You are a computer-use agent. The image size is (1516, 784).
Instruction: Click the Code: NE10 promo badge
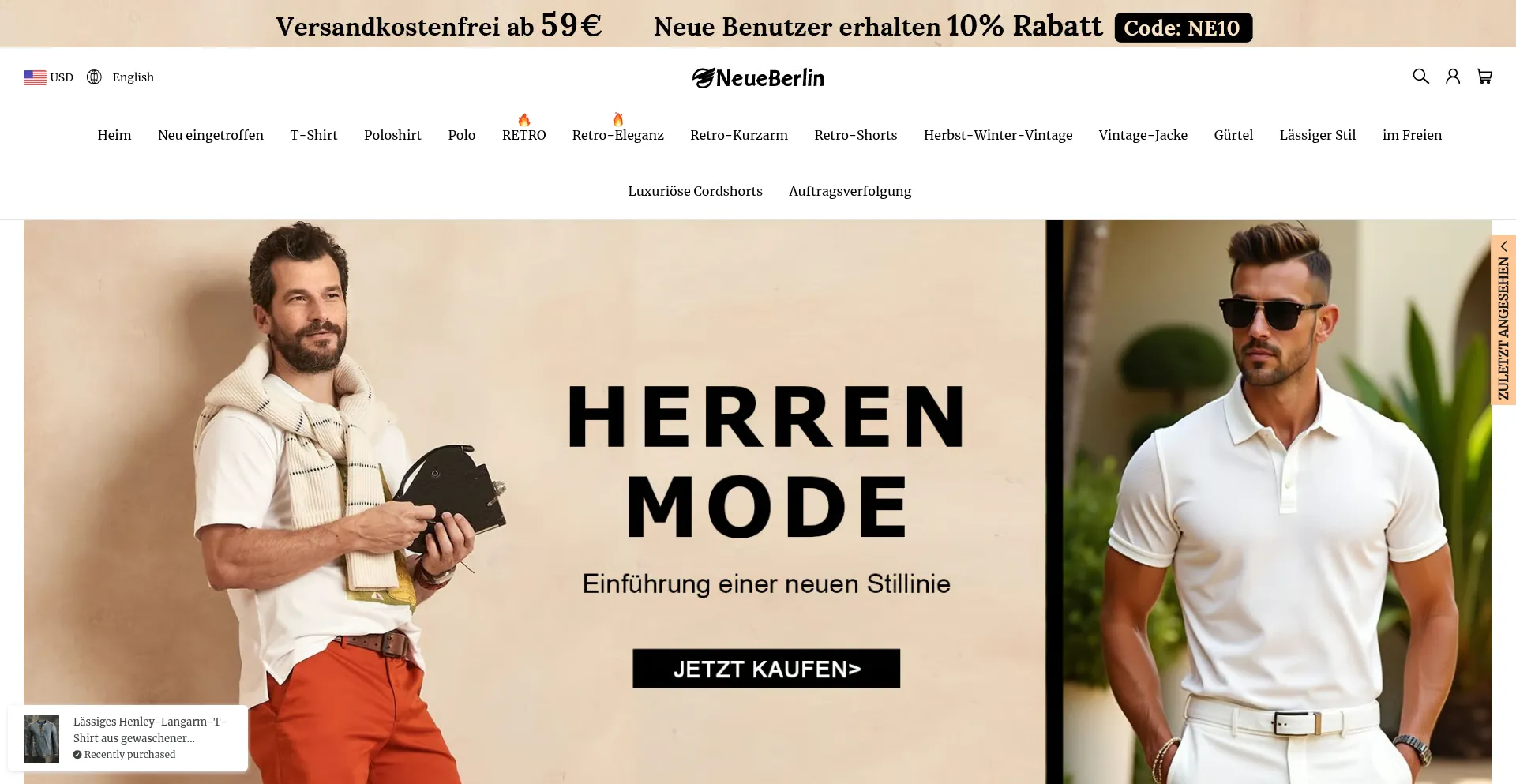click(x=1183, y=28)
